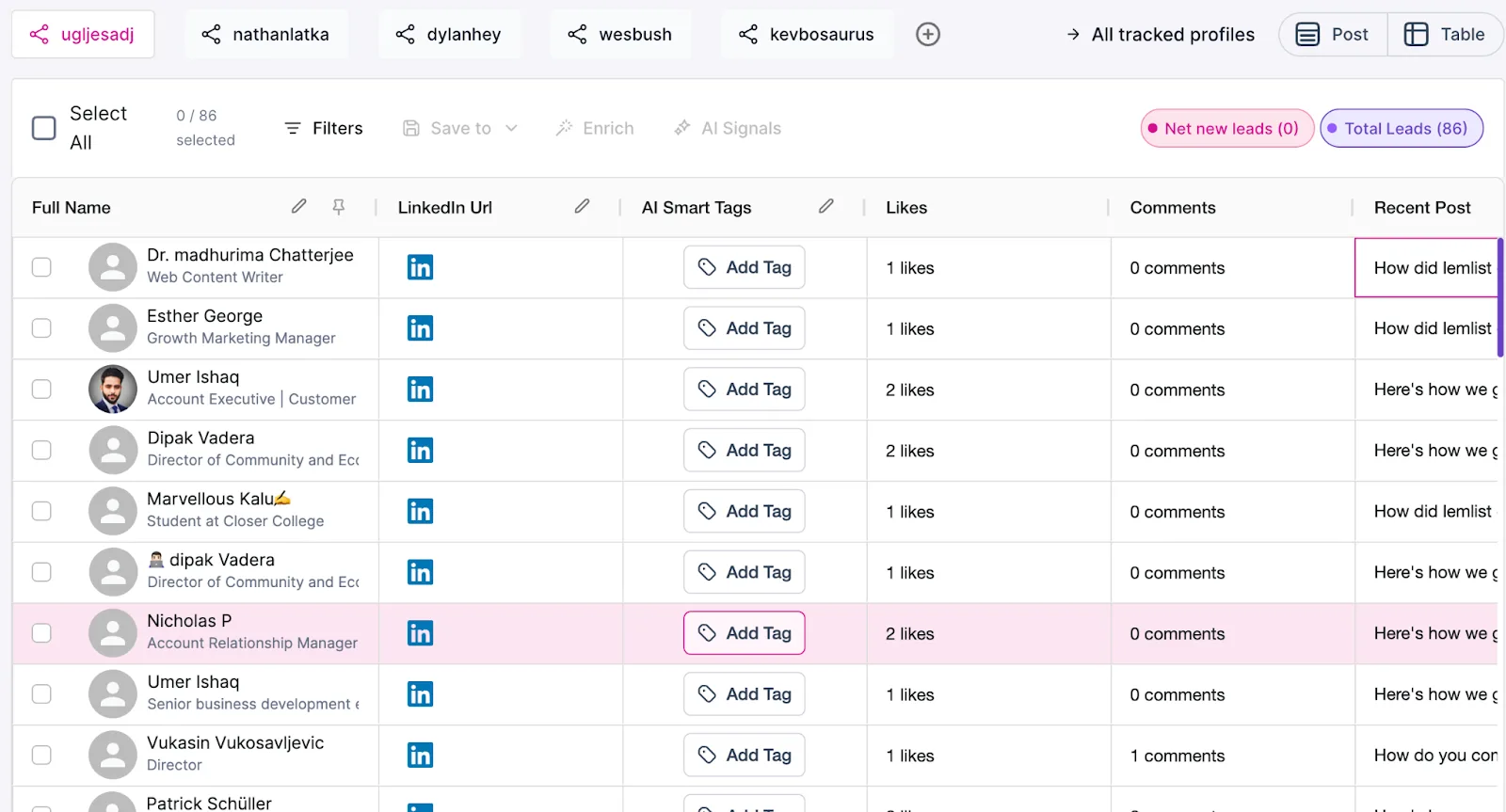
Task: Tick checkbox for Dipak Vadera row
Action: [41, 451]
